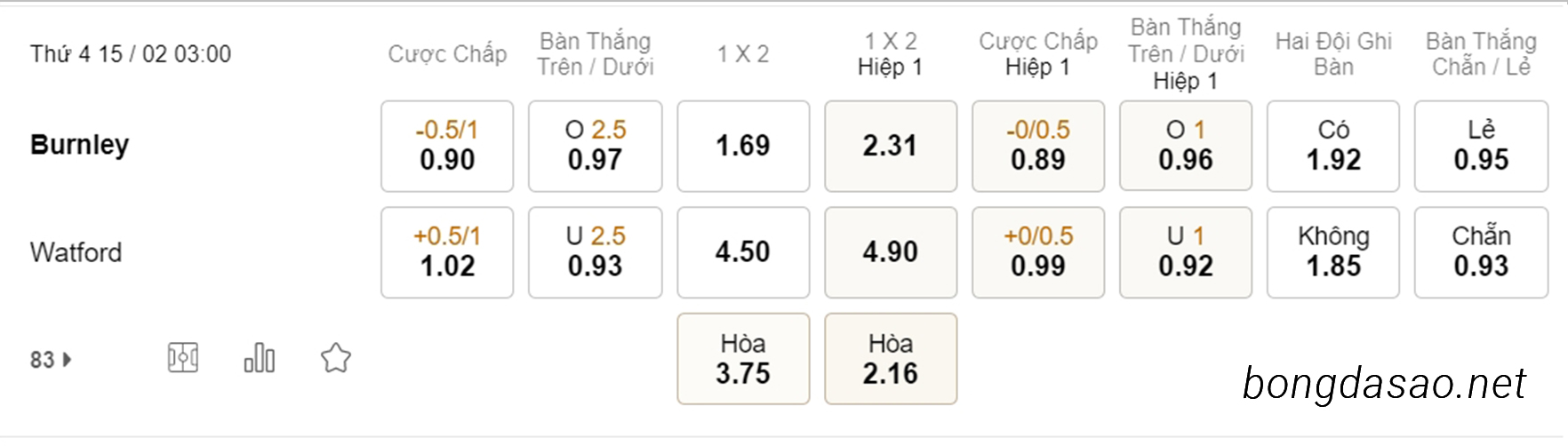Open the bar chart statistics icon

(260, 358)
